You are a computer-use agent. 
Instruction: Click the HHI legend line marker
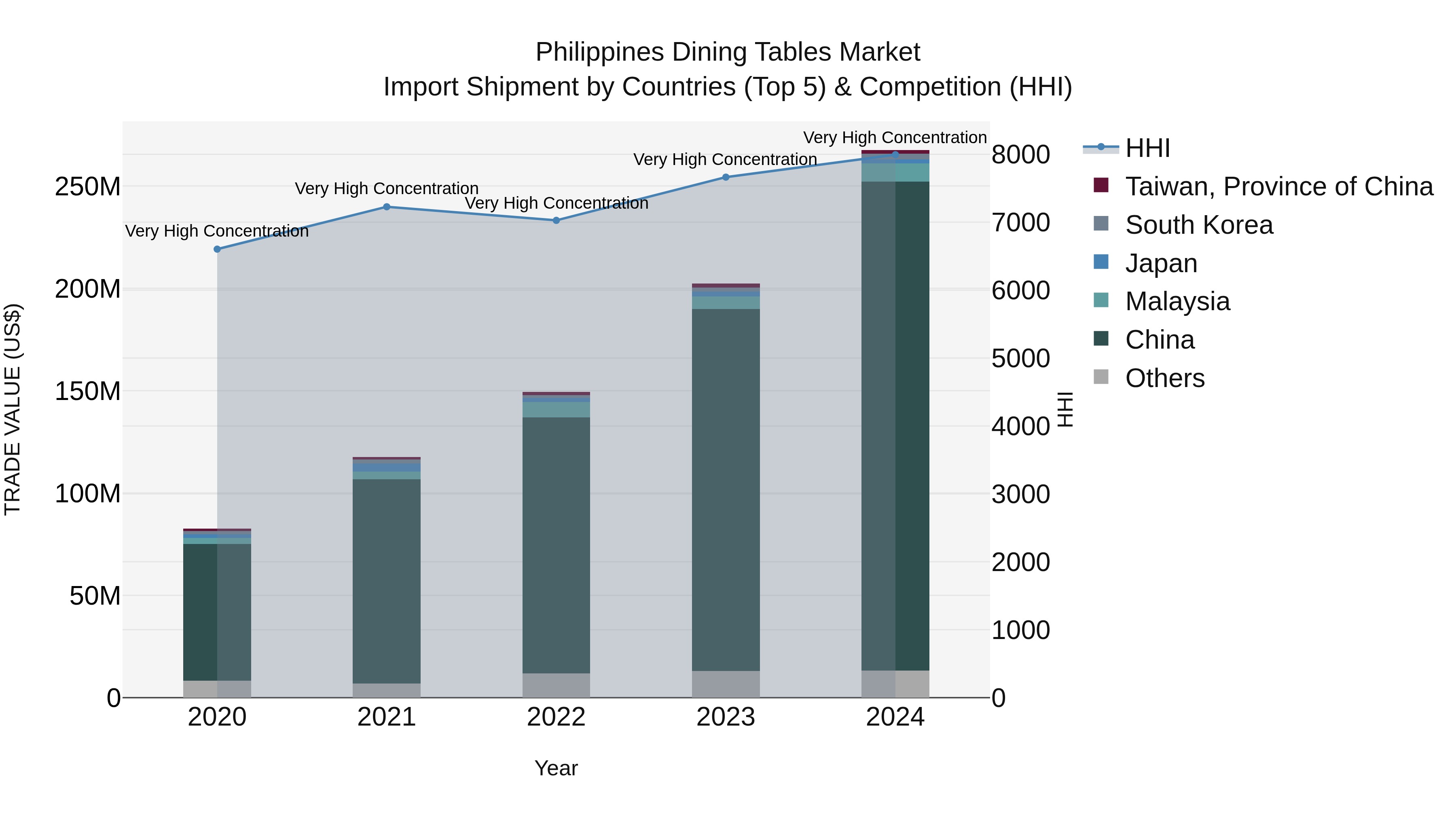tap(1100, 148)
